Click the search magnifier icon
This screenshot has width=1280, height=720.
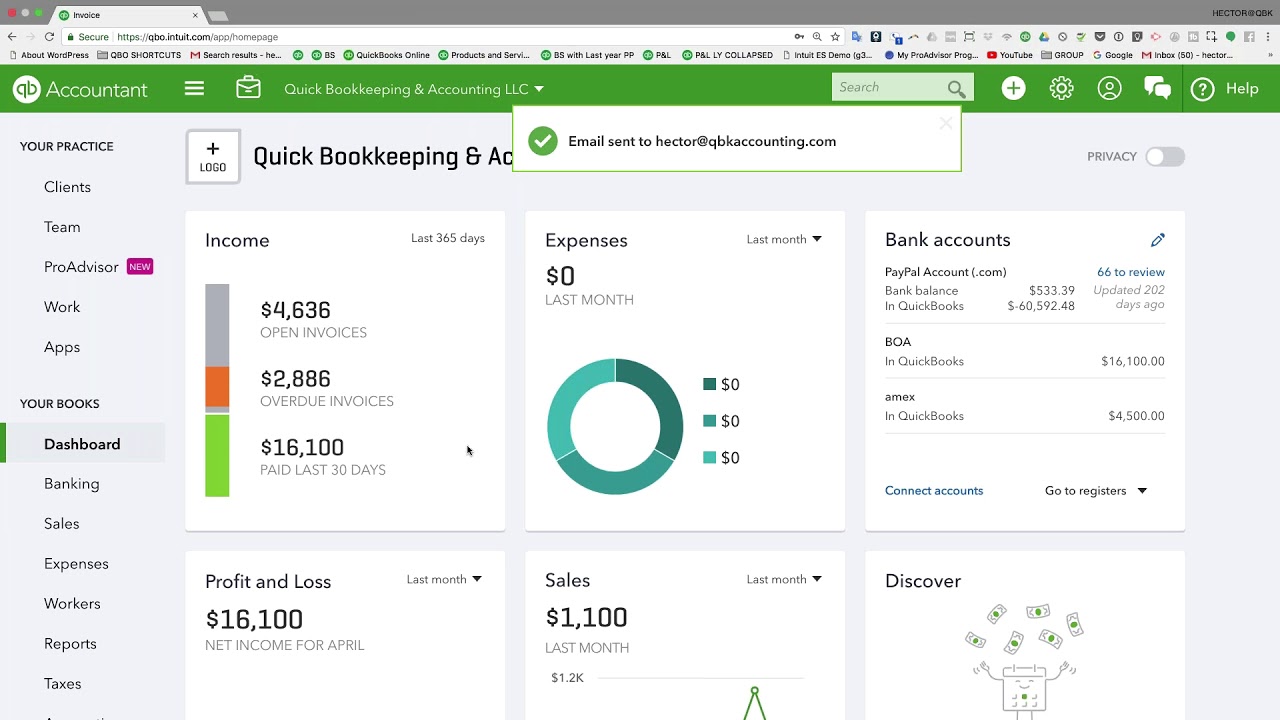(956, 88)
